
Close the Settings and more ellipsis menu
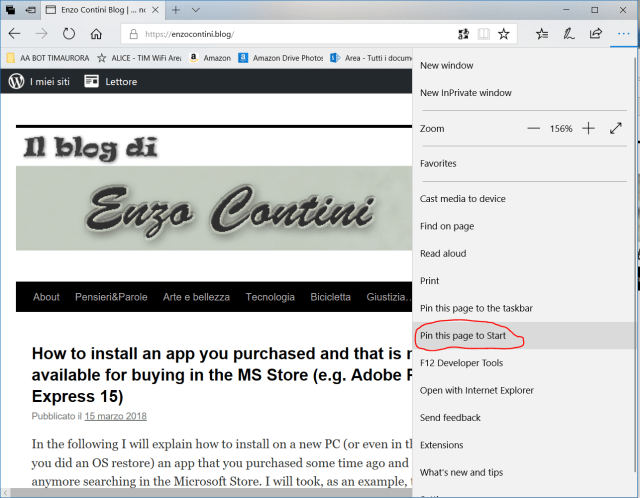tap(624, 33)
